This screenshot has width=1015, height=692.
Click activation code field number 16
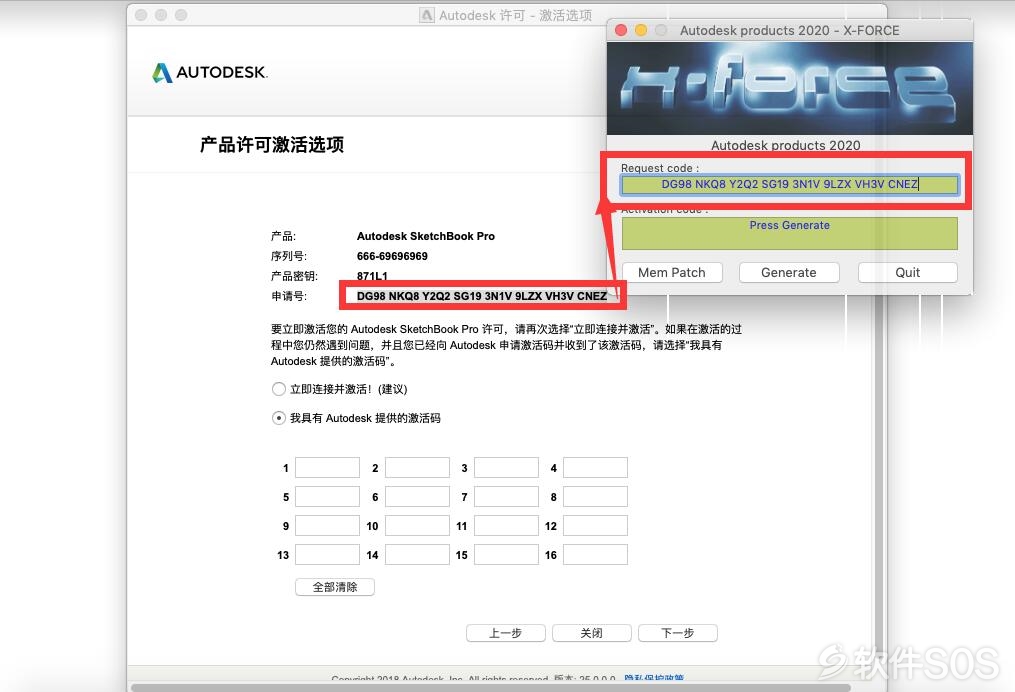click(x=596, y=555)
